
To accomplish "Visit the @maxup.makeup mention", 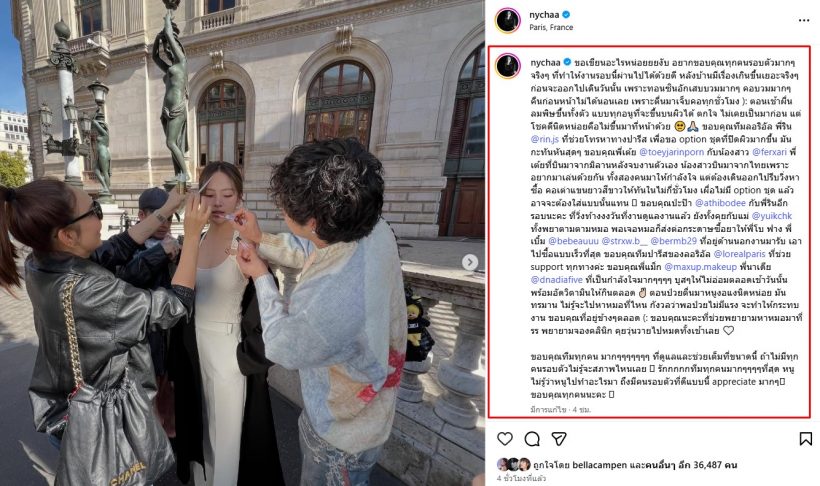I will [x=700, y=267].
